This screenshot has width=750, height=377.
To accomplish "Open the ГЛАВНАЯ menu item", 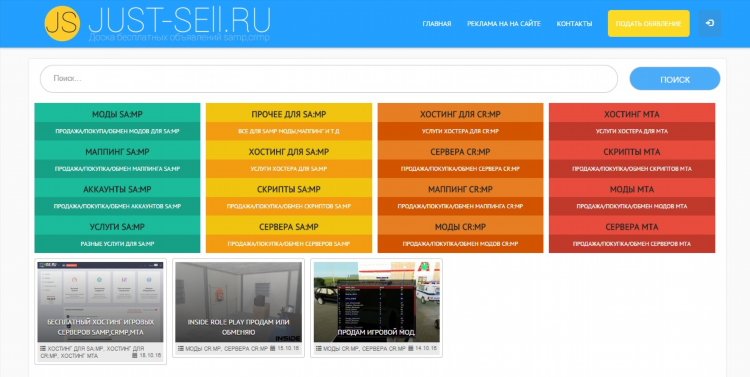I will click(436, 23).
